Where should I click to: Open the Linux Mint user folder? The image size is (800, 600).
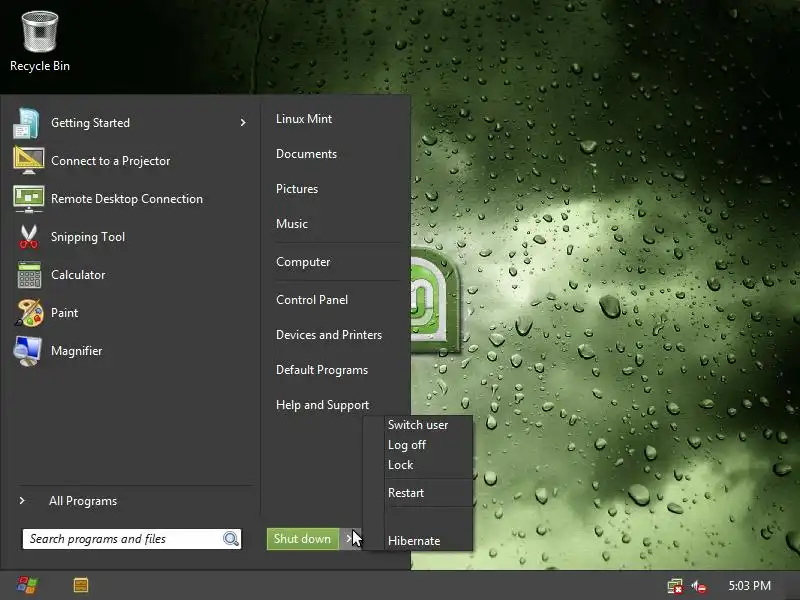coord(304,119)
